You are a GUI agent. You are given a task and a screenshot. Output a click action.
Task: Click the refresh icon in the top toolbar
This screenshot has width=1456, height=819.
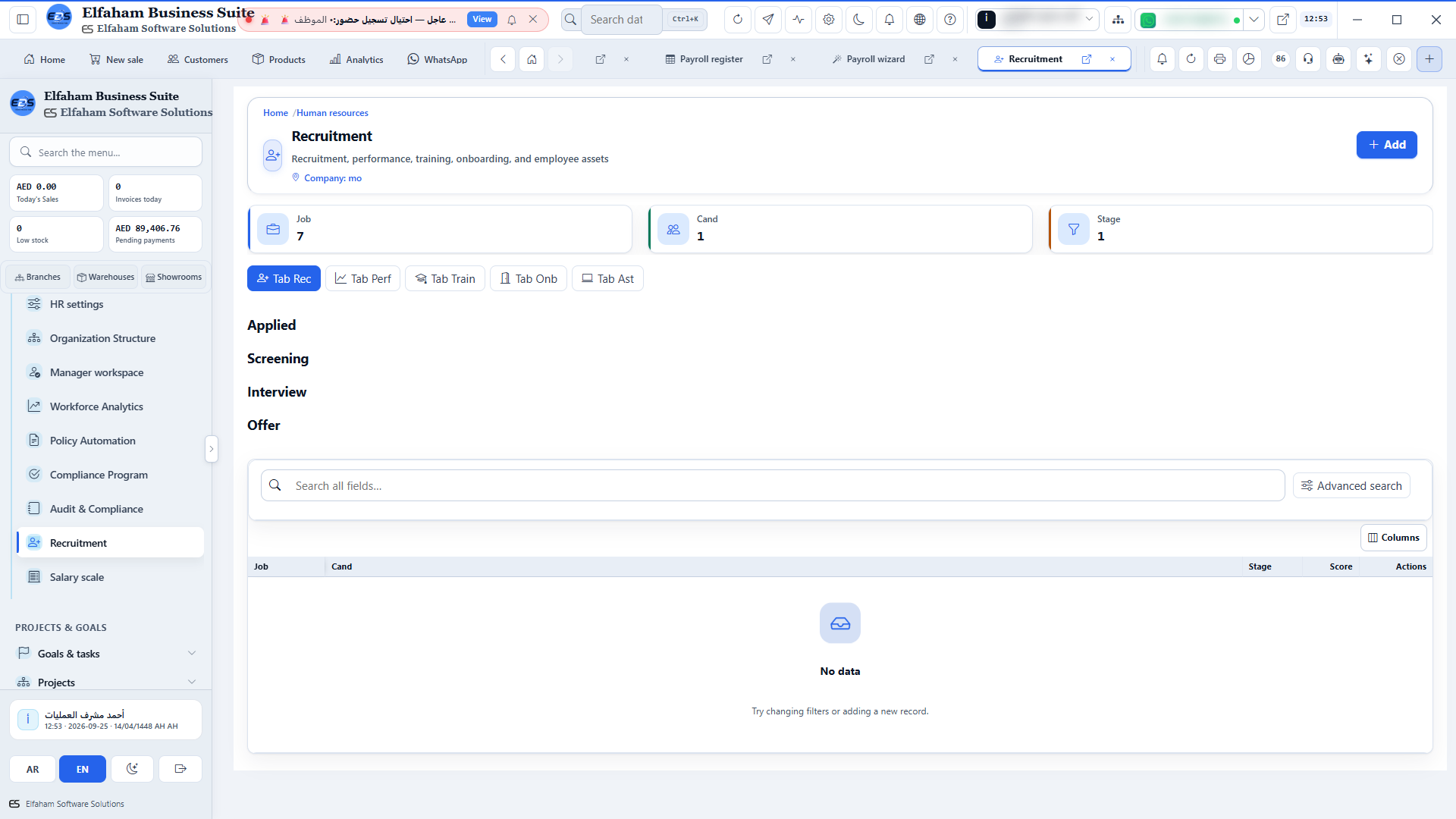[x=737, y=20]
